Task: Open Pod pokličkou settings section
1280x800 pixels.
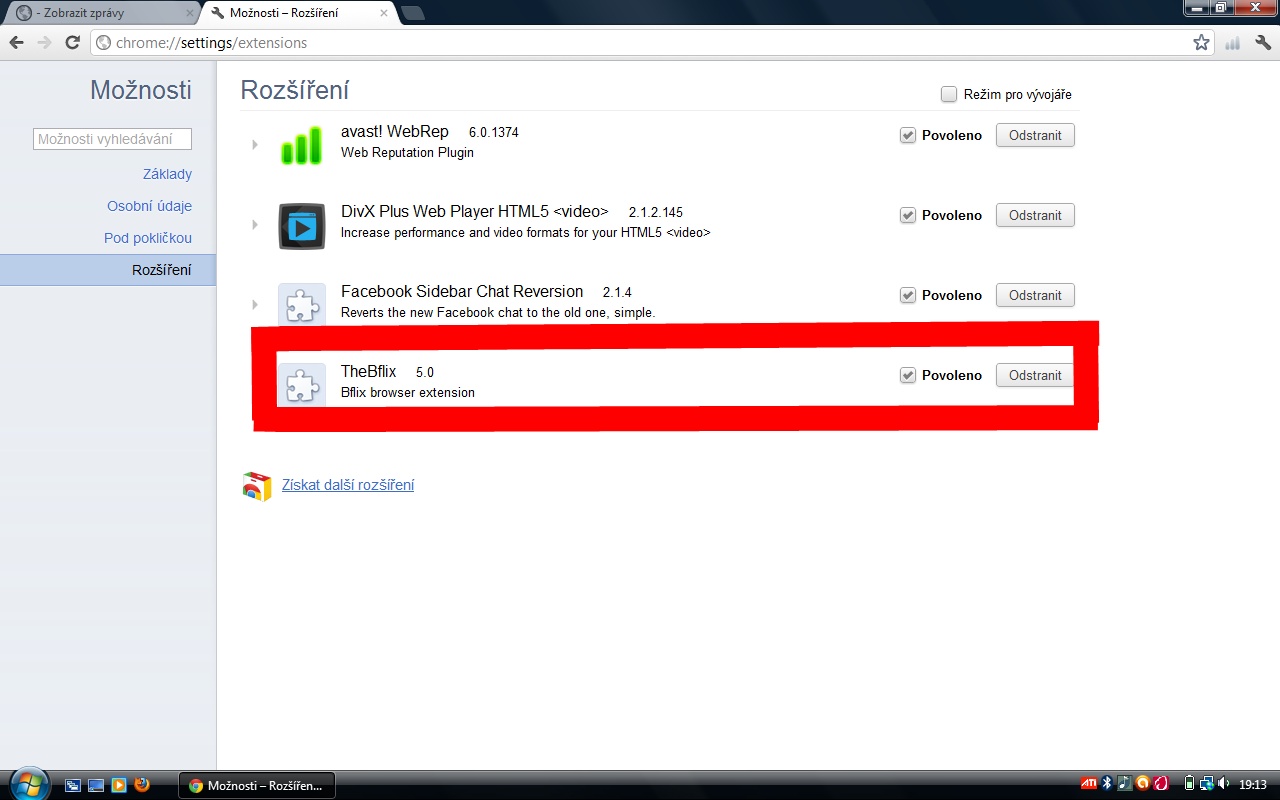Action: tap(148, 238)
